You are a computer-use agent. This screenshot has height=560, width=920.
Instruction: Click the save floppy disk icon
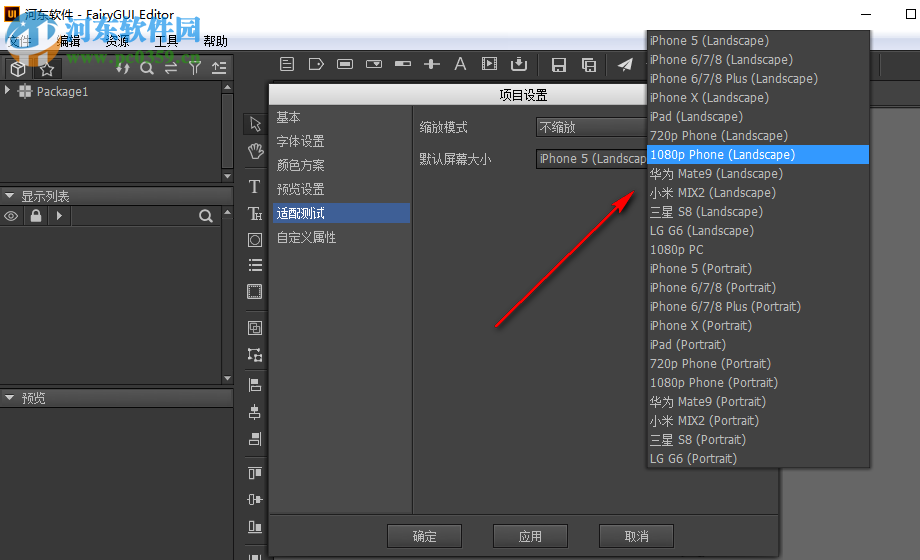tap(559, 65)
